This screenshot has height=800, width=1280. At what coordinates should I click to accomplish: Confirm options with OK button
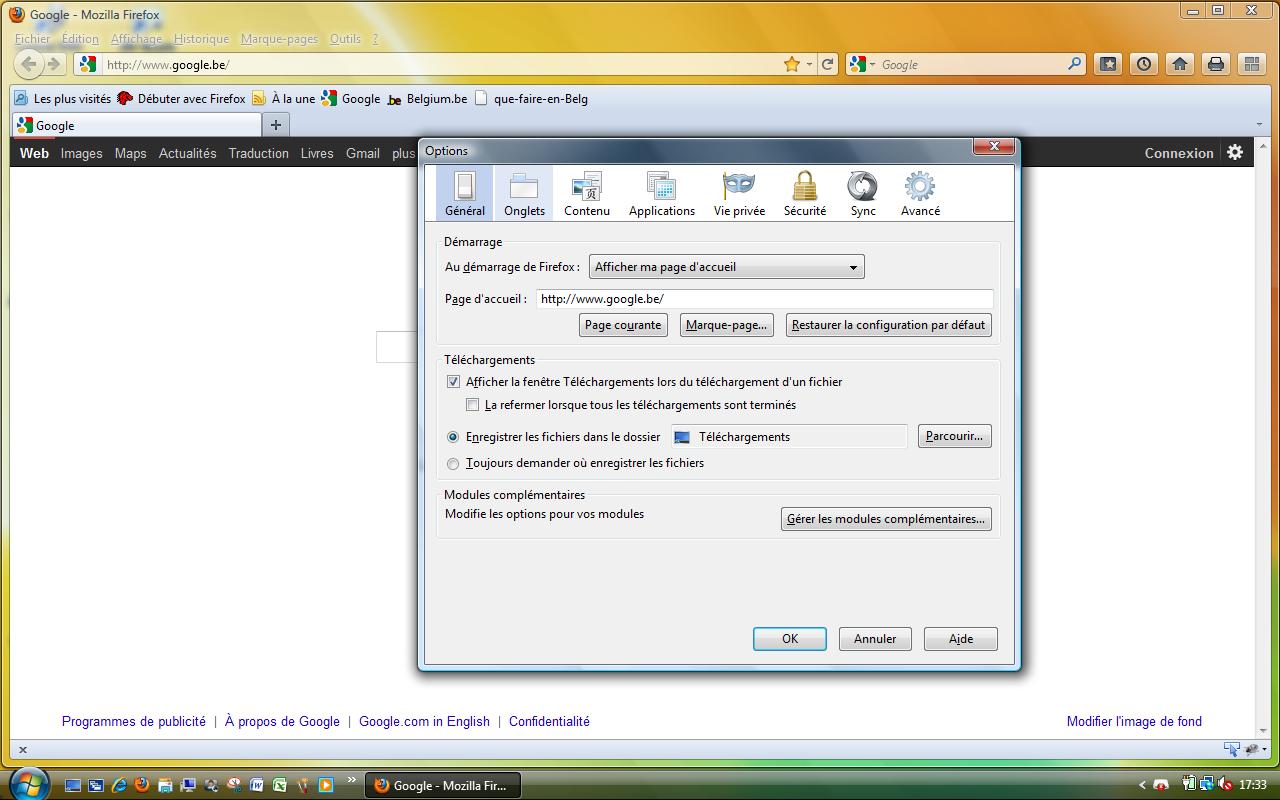click(x=790, y=639)
